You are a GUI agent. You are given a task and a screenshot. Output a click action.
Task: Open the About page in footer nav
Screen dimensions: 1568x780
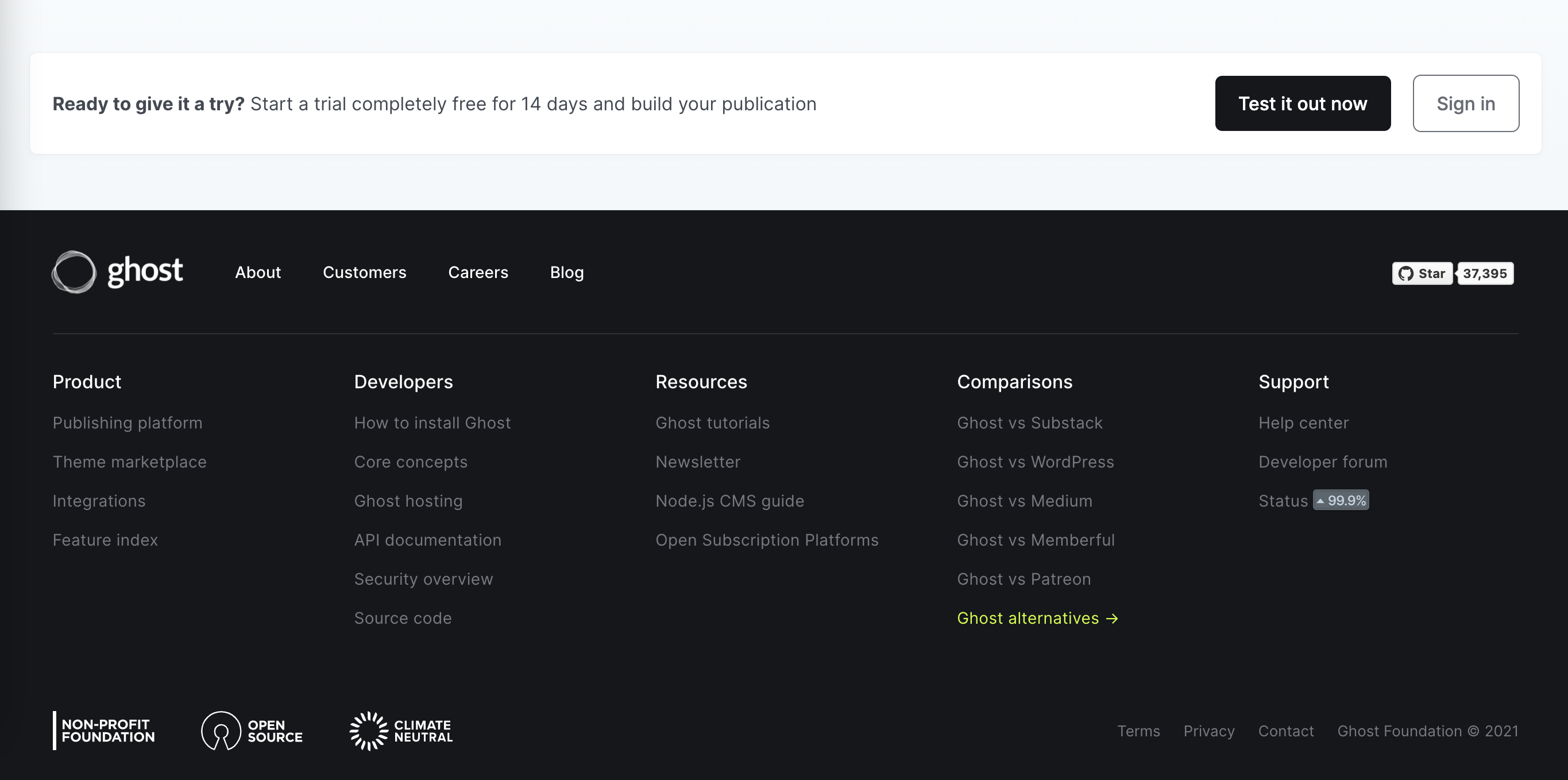point(258,272)
